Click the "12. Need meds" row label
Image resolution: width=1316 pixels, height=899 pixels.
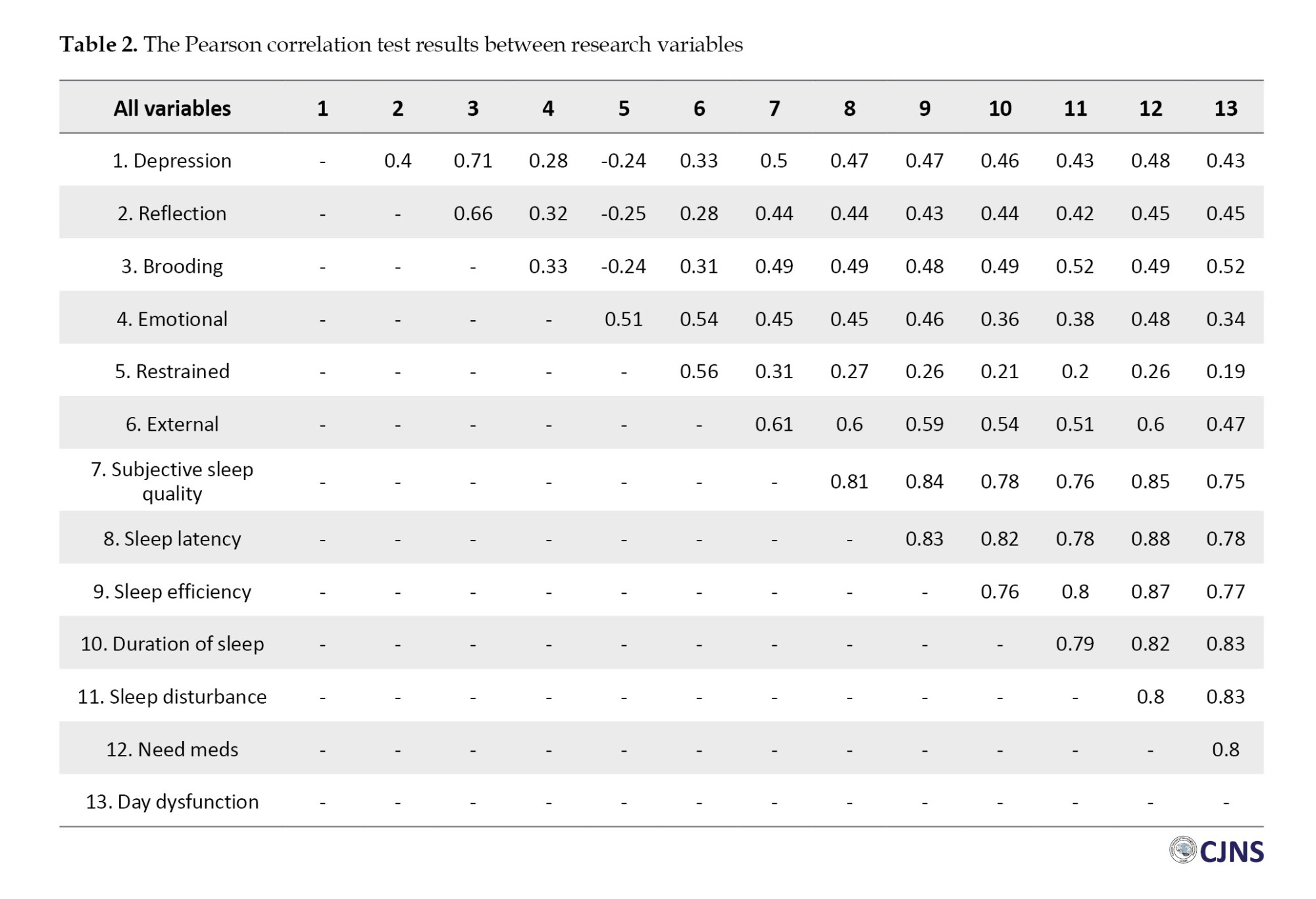[x=172, y=749]
